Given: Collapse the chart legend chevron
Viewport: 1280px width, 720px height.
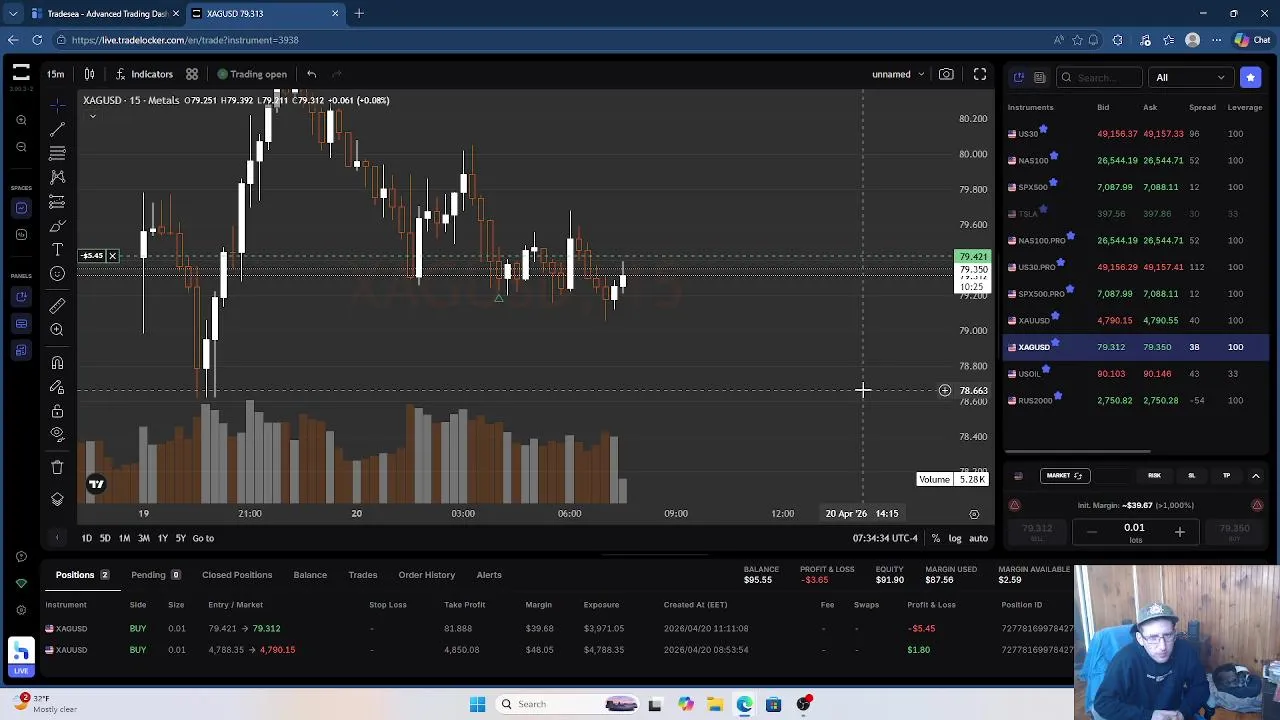Looking at the screenshot, I should click(x=92, y=116).
